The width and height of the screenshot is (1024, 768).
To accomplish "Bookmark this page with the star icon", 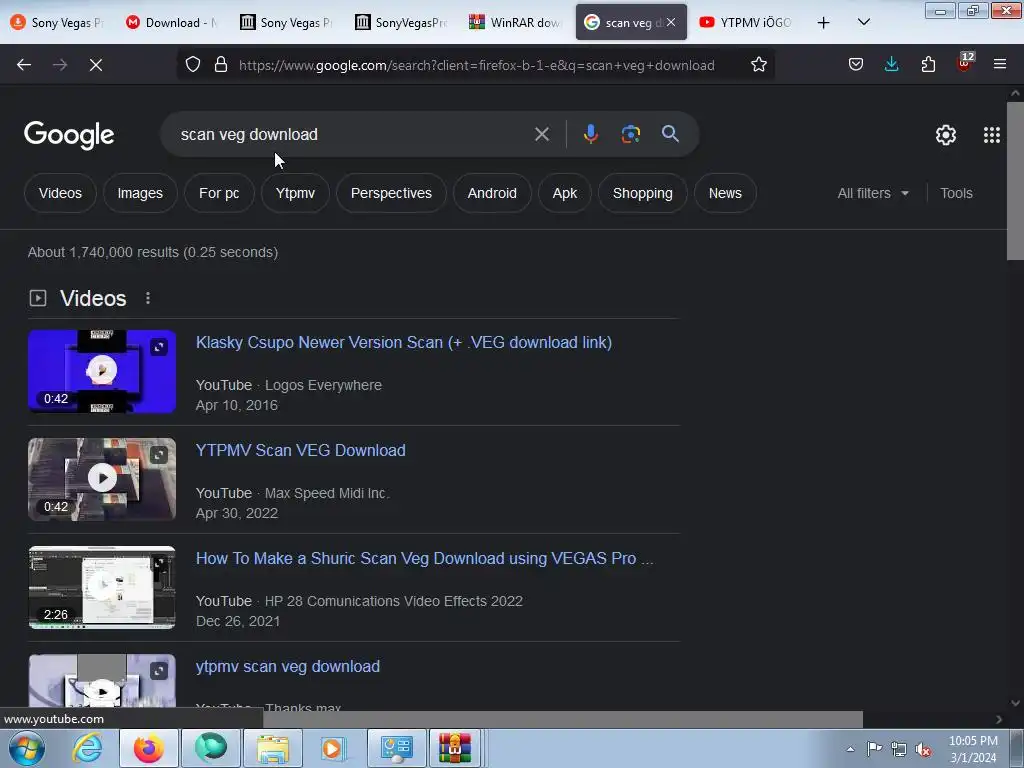I will click(x=758, y=65).
